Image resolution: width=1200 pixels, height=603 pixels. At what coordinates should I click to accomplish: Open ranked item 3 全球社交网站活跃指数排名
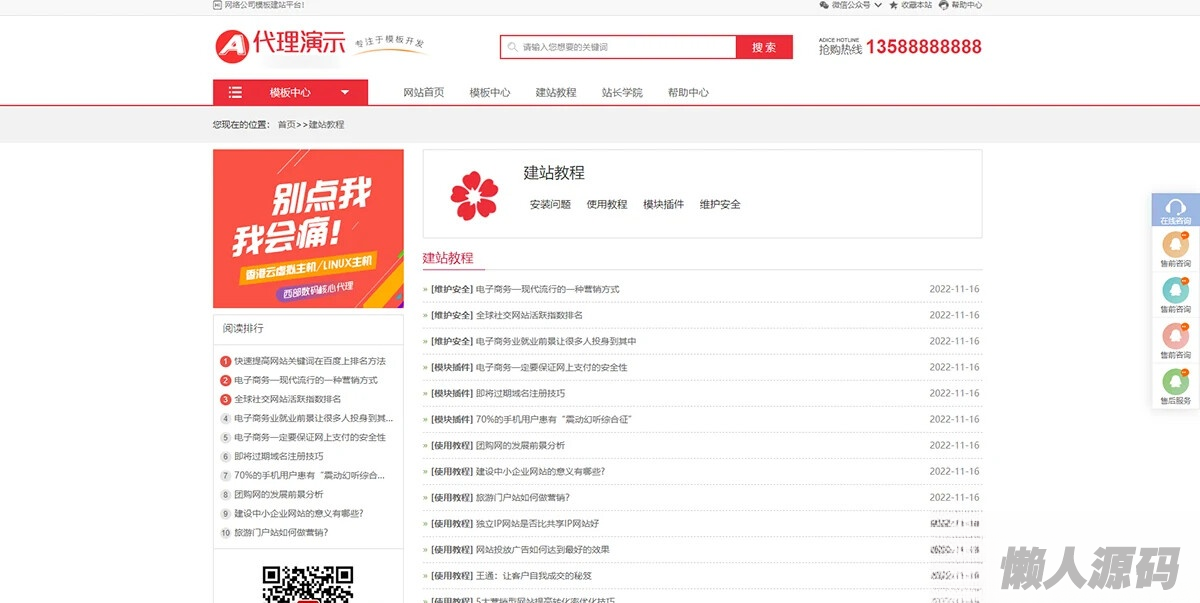coord(288,399)
